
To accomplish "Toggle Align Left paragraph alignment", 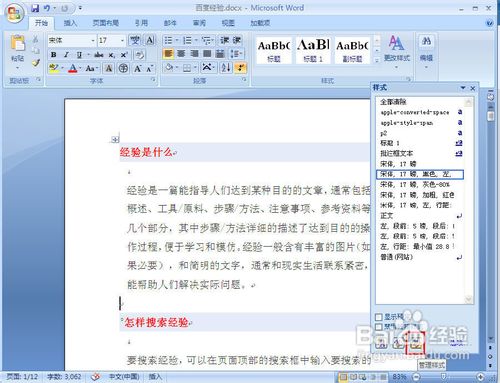I will [168, 54].
